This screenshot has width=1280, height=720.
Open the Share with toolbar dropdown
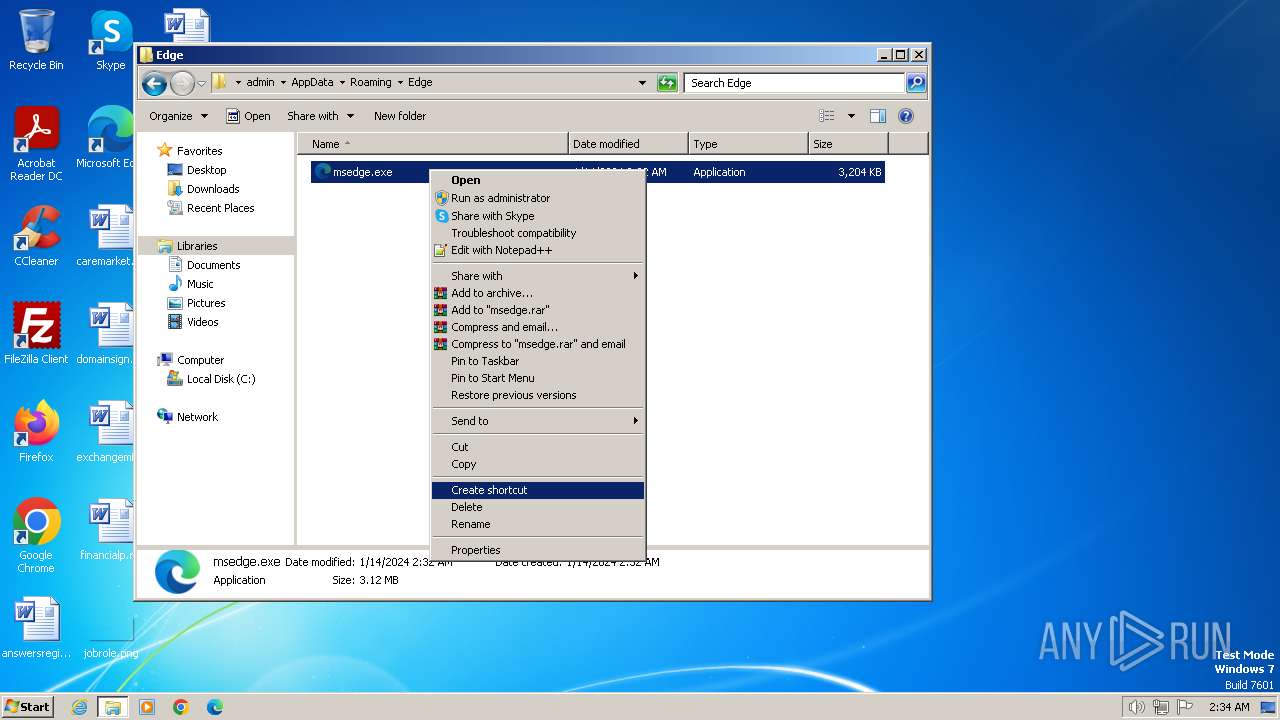(320, 116)
